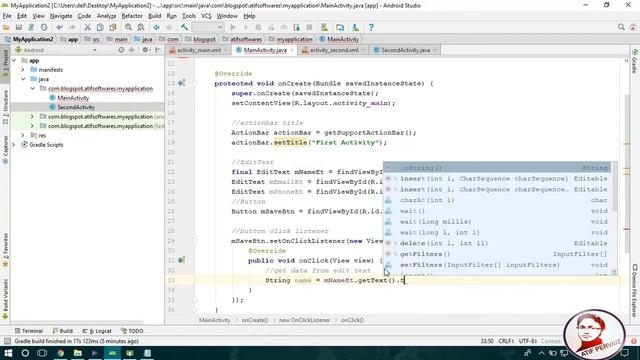This screenshot has height=360, width=640.
Task: Undo the last edit from the toolbar
Action: pos(60,27)
